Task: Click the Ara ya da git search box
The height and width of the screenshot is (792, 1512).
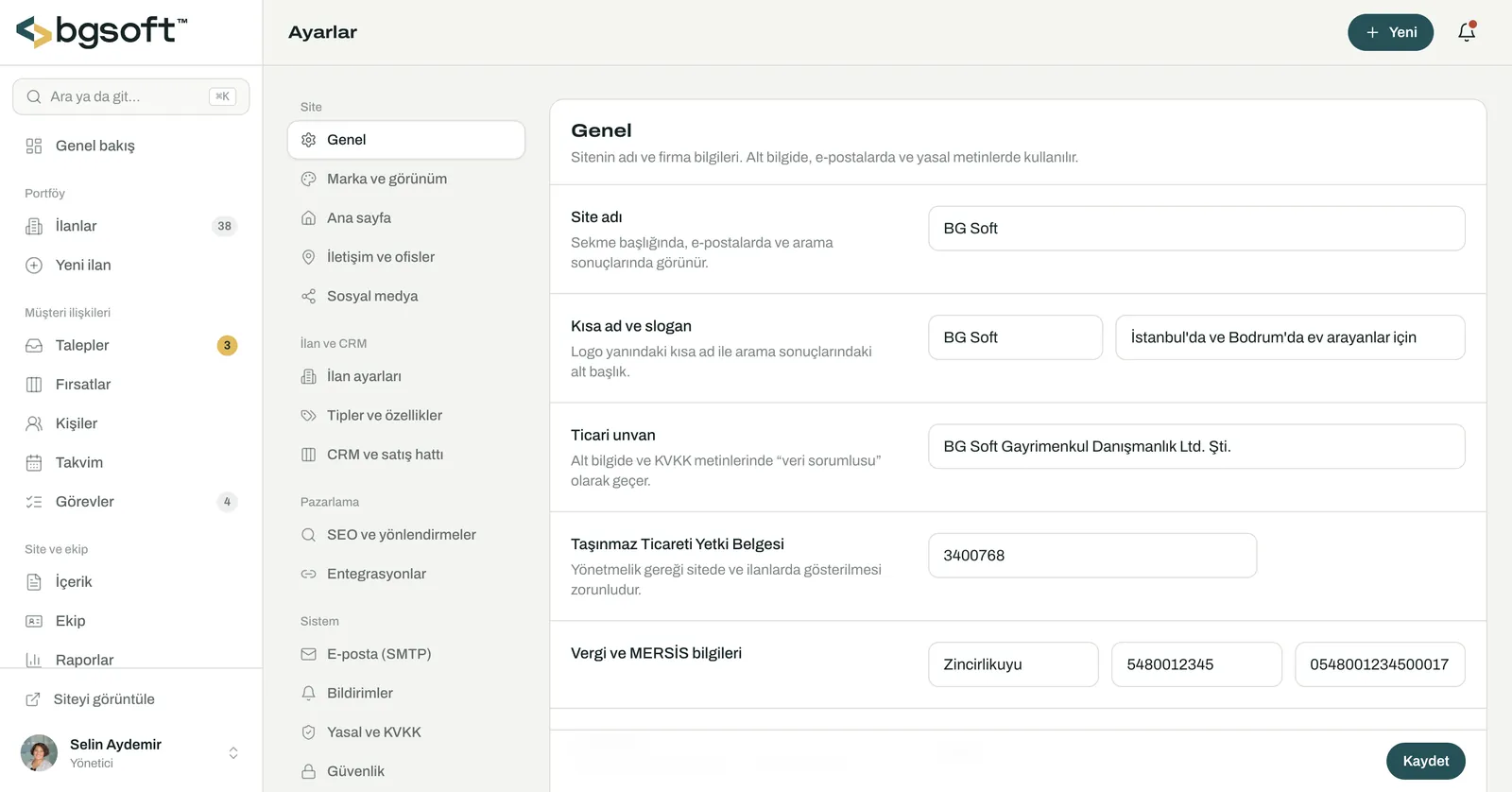Action: point(131,96)
